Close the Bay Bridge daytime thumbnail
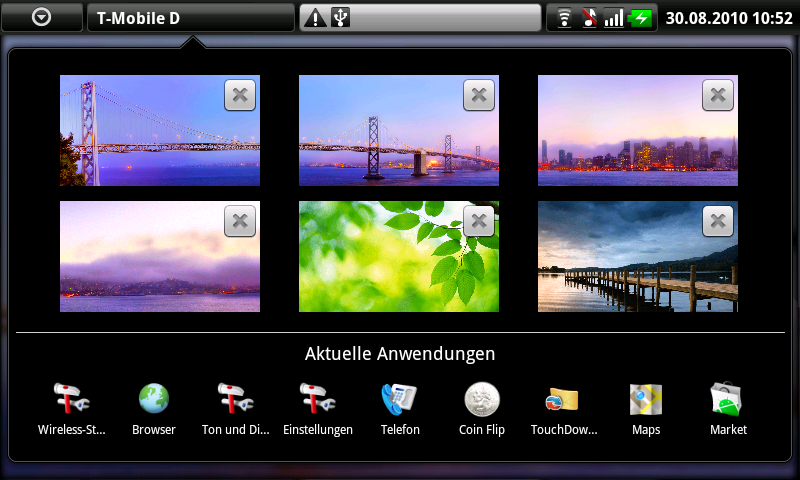 point(240,95)
